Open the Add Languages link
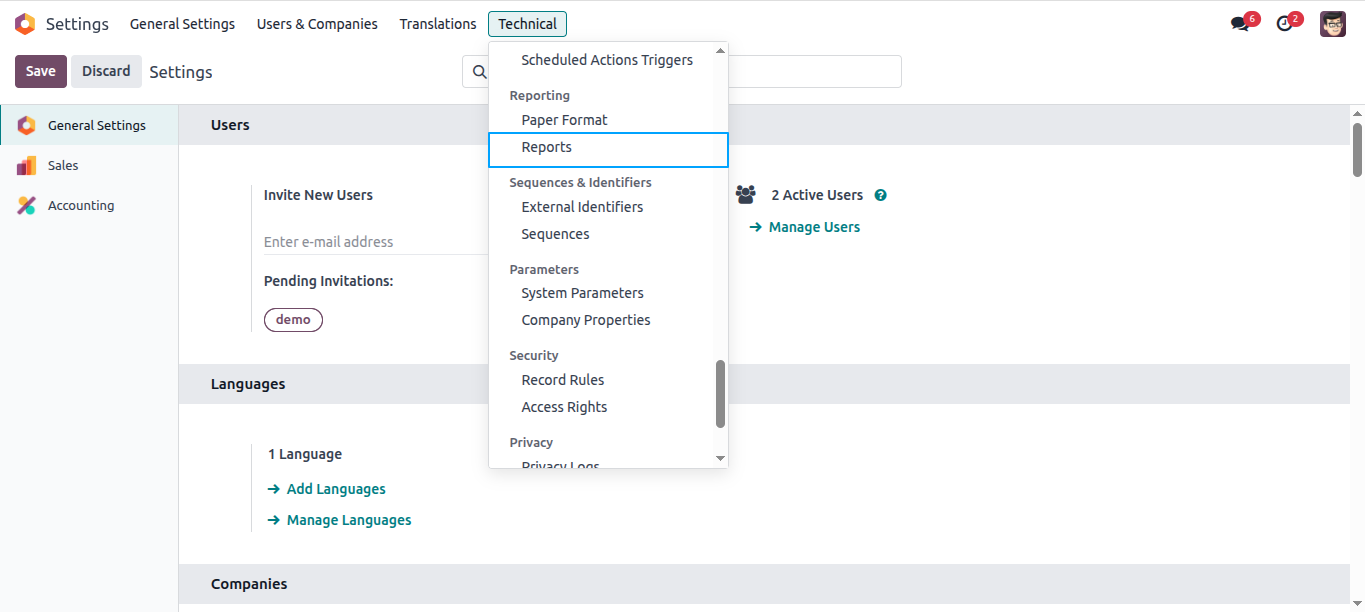 326,489
